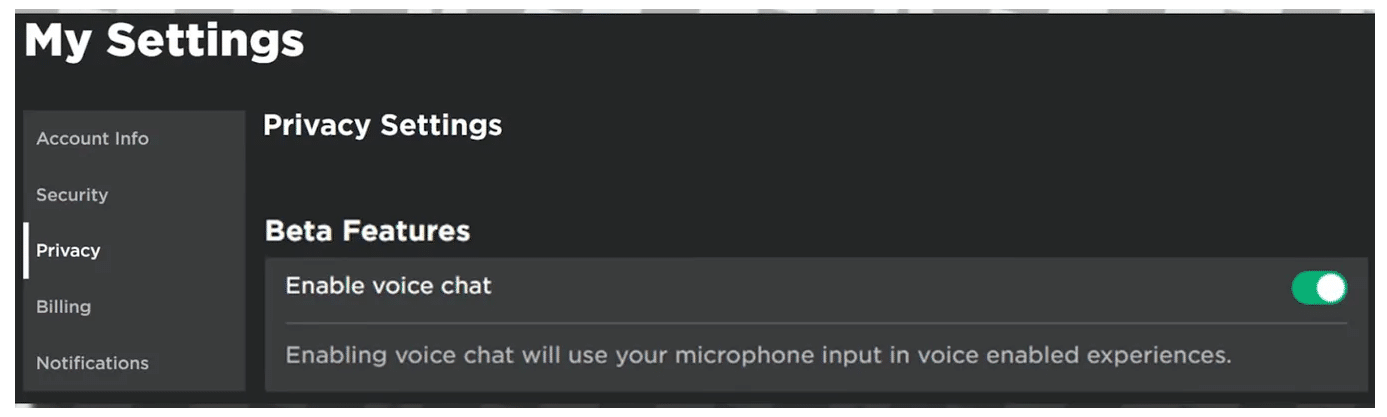Click the white knob of the voice chat switch
The image size is (1387, 417).
click(1331, 288)
